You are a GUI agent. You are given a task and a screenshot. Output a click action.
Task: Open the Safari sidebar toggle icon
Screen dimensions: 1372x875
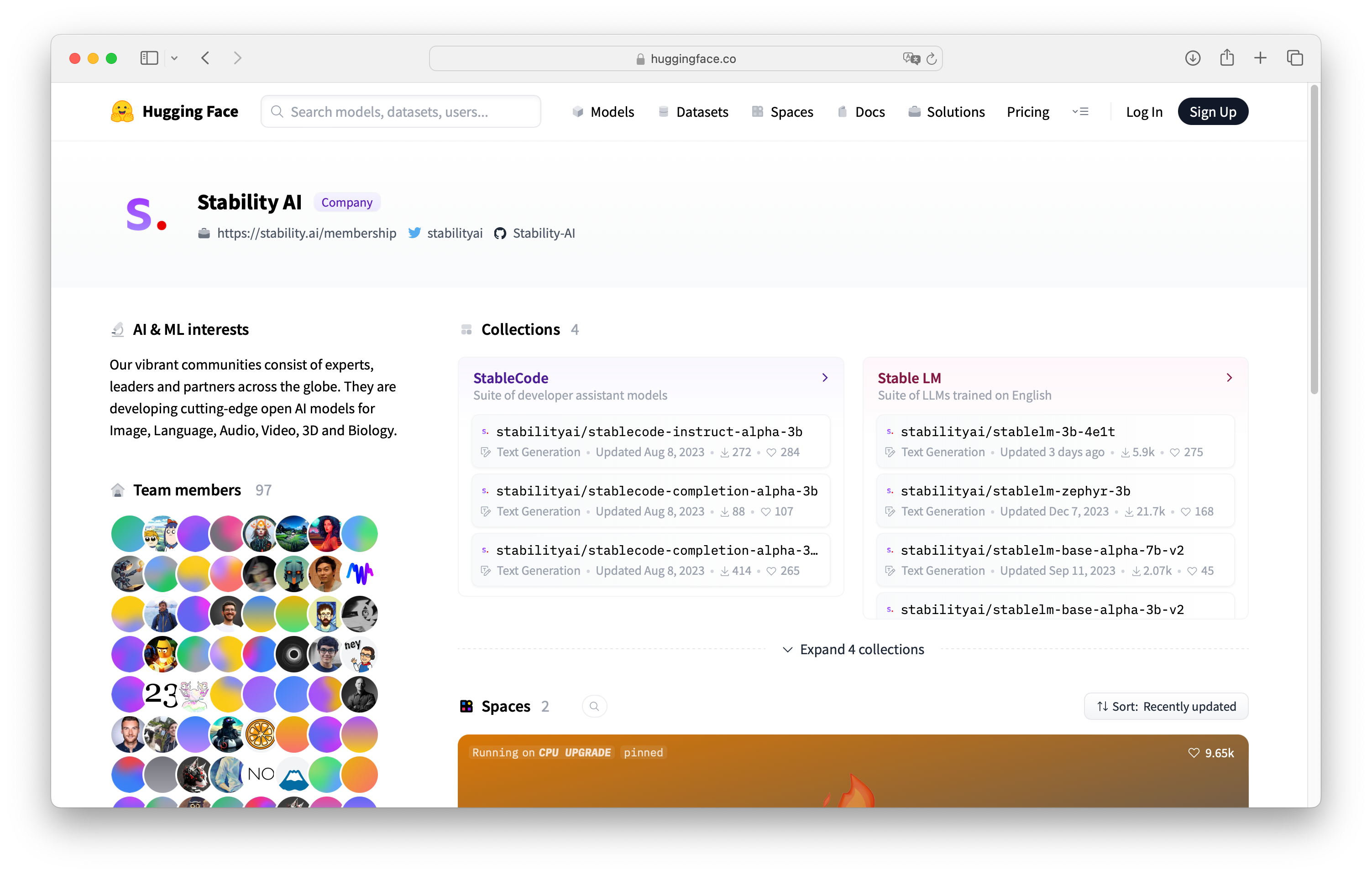(x=149, y=58)
